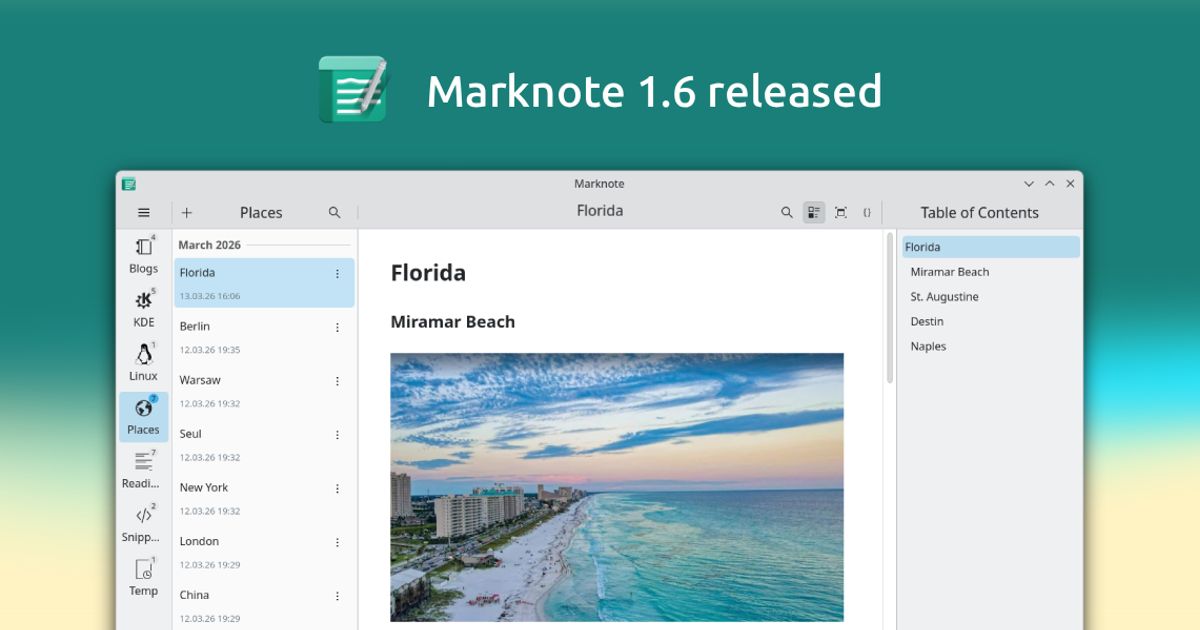Click the note's vertical scrollbar
1200x630 pixels.
pos(889,308)
